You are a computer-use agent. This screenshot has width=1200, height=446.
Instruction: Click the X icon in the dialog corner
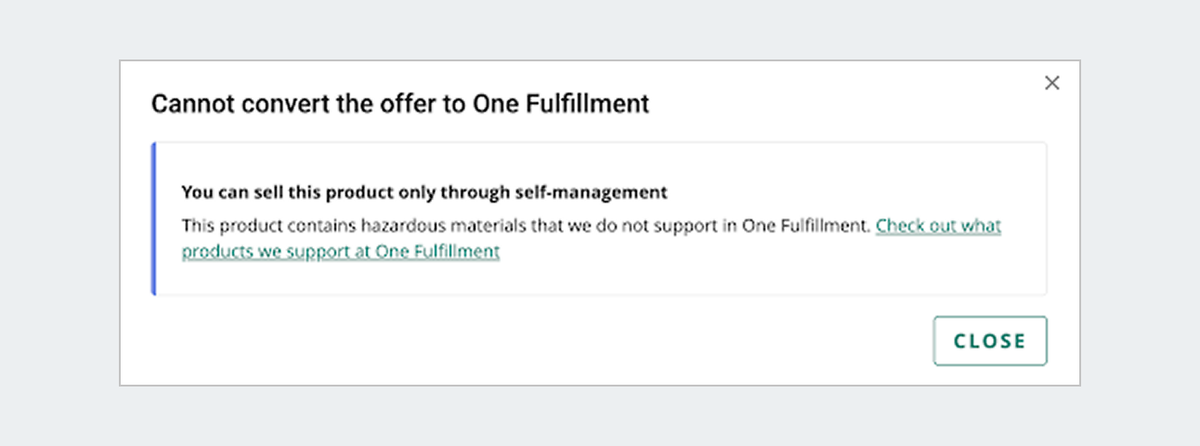point(1051,83)
